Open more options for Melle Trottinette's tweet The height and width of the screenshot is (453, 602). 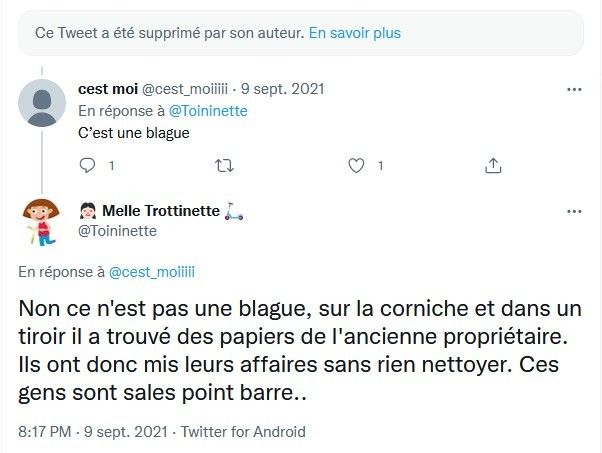tap(574, 212)
